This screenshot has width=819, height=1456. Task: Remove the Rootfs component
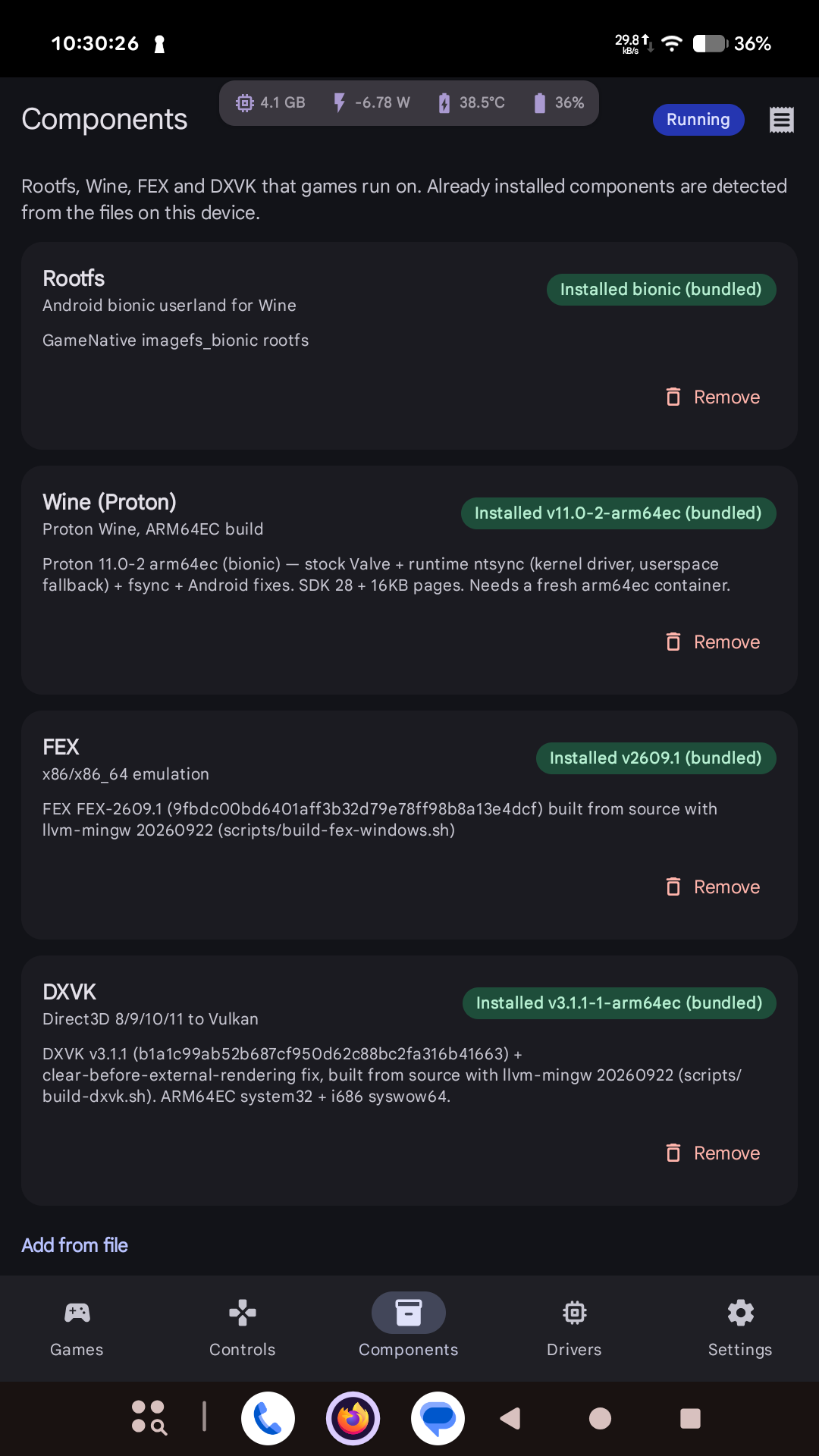[713, 397]
